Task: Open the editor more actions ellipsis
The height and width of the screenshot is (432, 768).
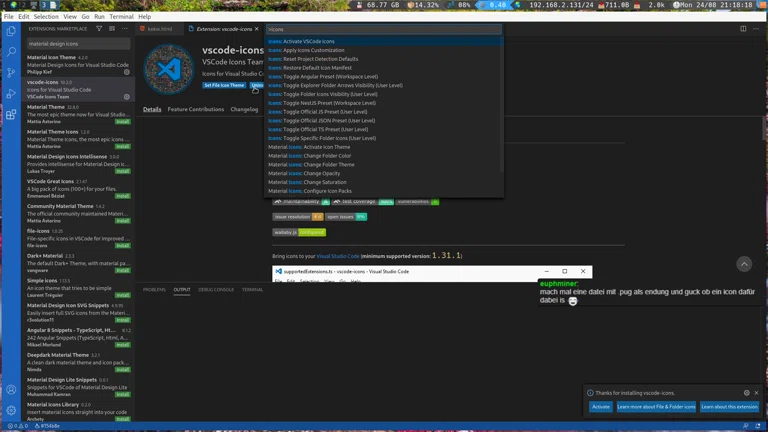Action: tap(756, 29)
